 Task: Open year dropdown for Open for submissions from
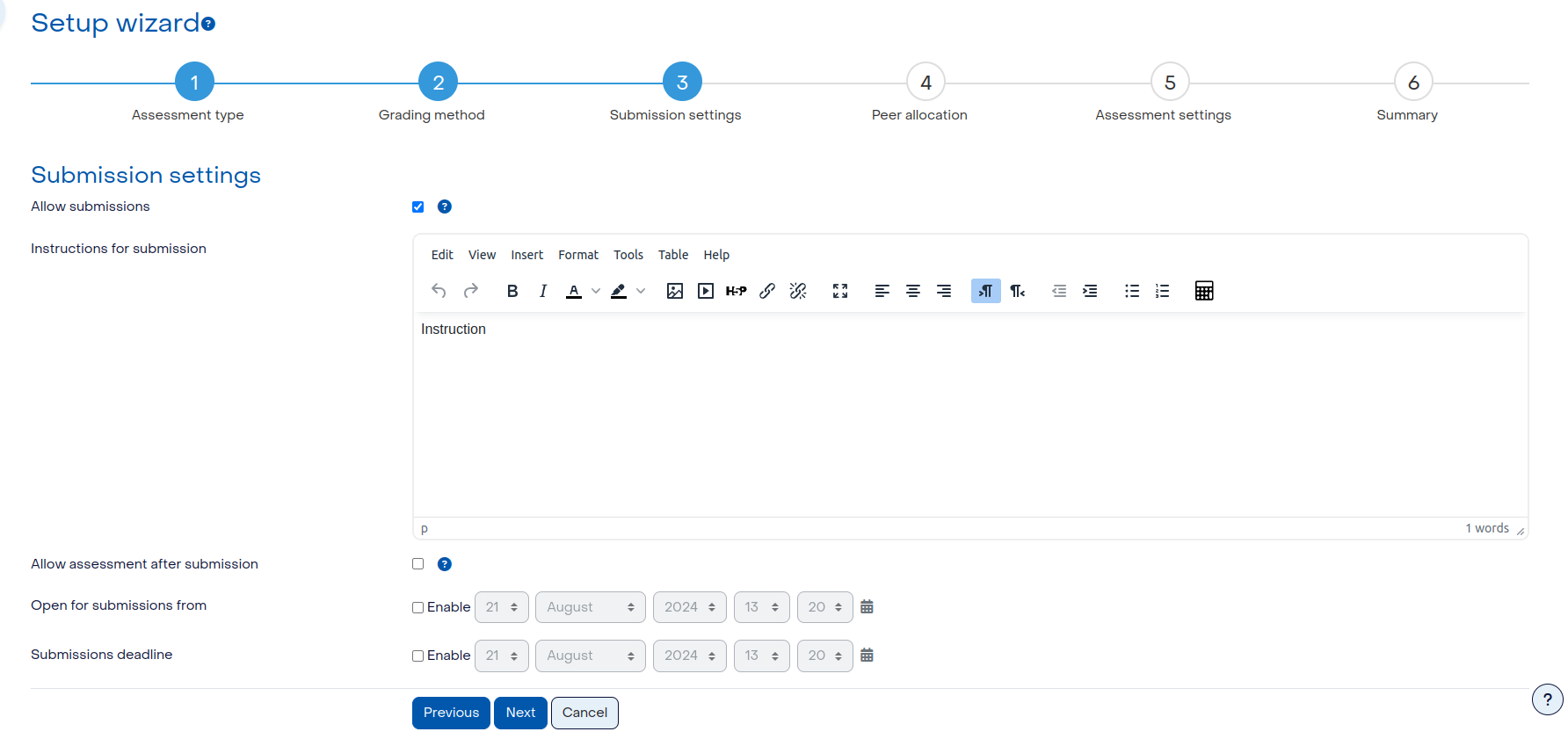(690, 607)
